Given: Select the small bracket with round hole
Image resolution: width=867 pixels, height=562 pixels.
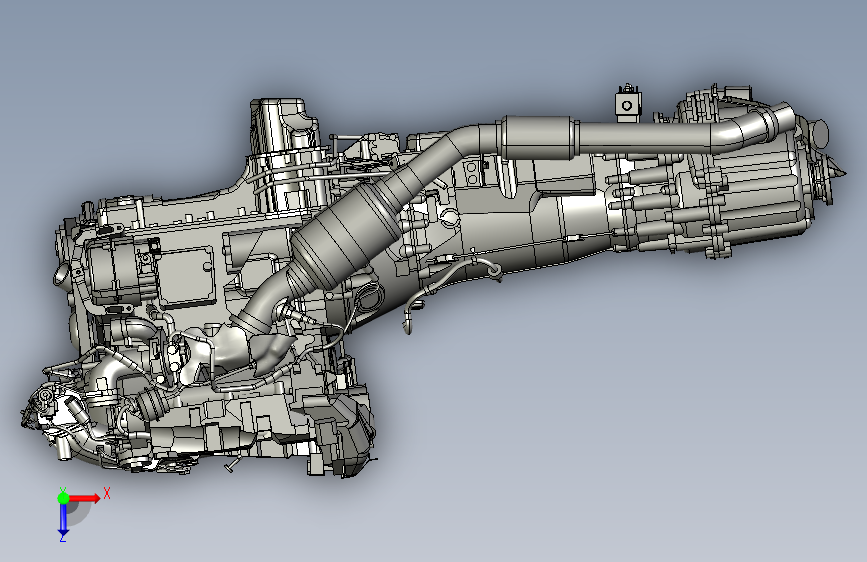Looking at the screenshot, I should tap(627, 105).
